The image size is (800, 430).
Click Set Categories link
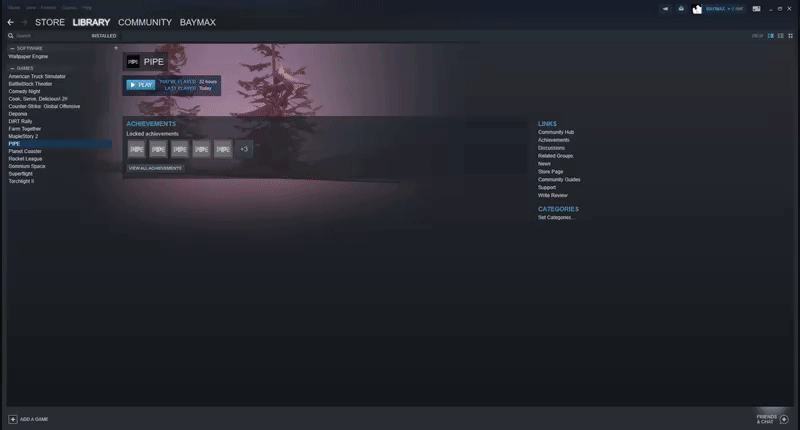[x=556, y=217]
